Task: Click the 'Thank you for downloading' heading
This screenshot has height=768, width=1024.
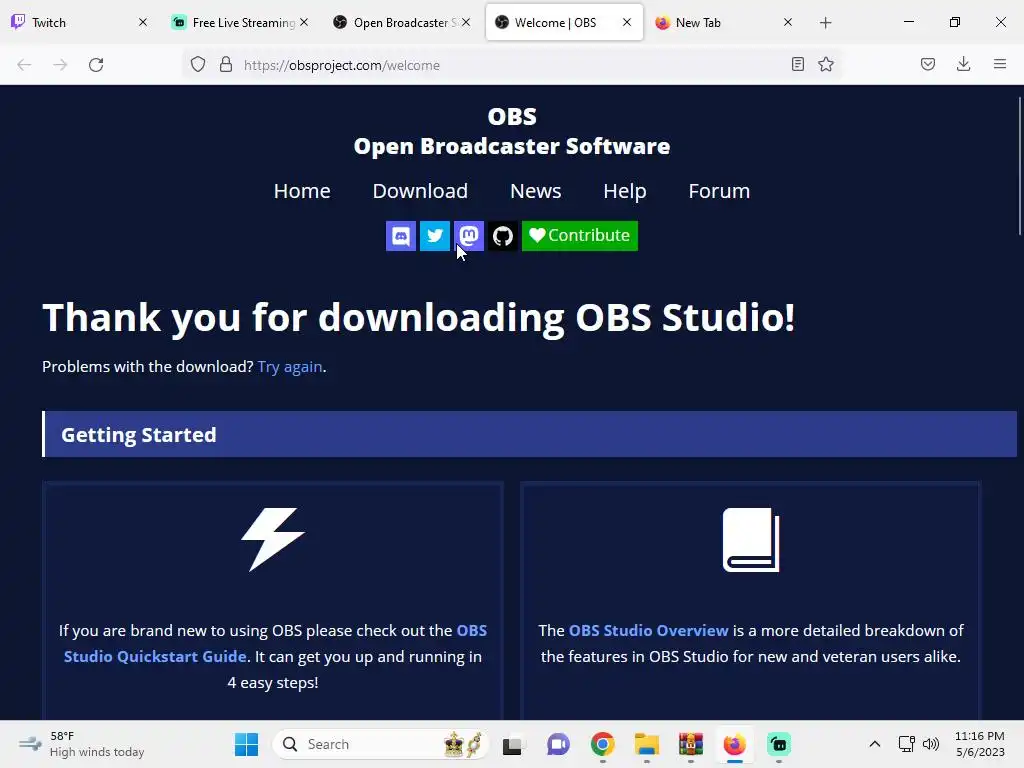Action: [419, 318]
